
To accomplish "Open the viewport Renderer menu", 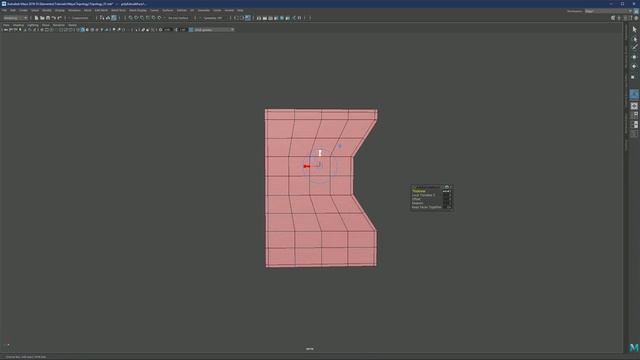I will (x=59, y=25).
